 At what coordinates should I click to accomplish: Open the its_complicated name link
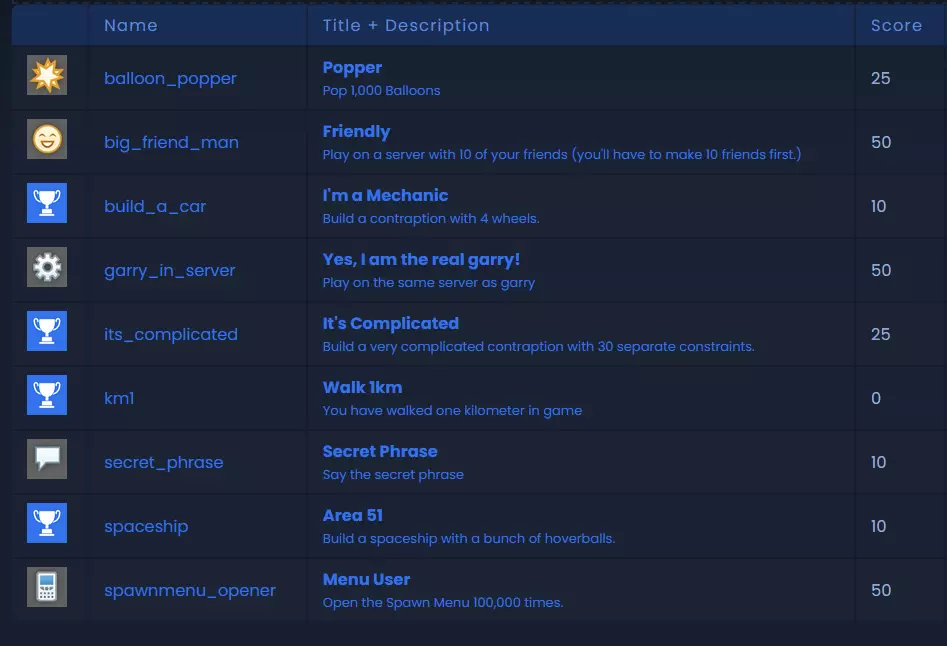tap(171, 335)
